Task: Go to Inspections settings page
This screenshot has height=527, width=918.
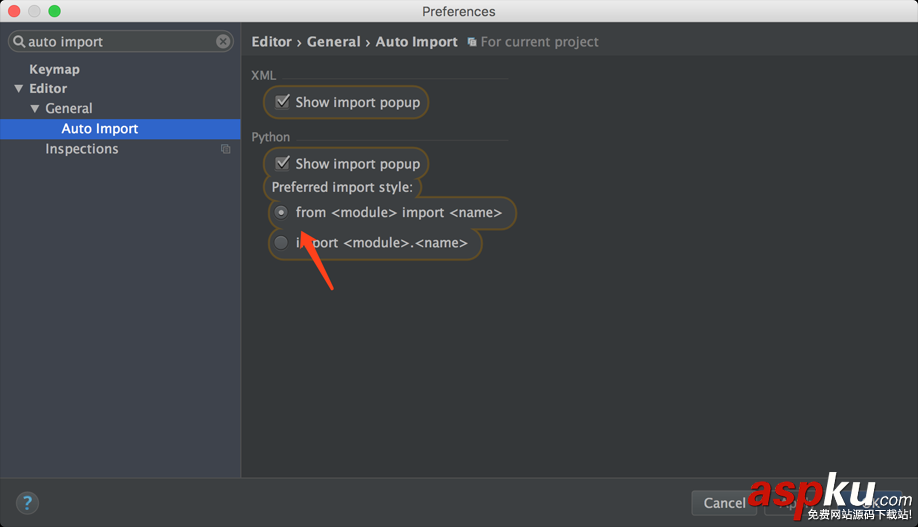Action: pyautogui.click(x=82, y=149)
